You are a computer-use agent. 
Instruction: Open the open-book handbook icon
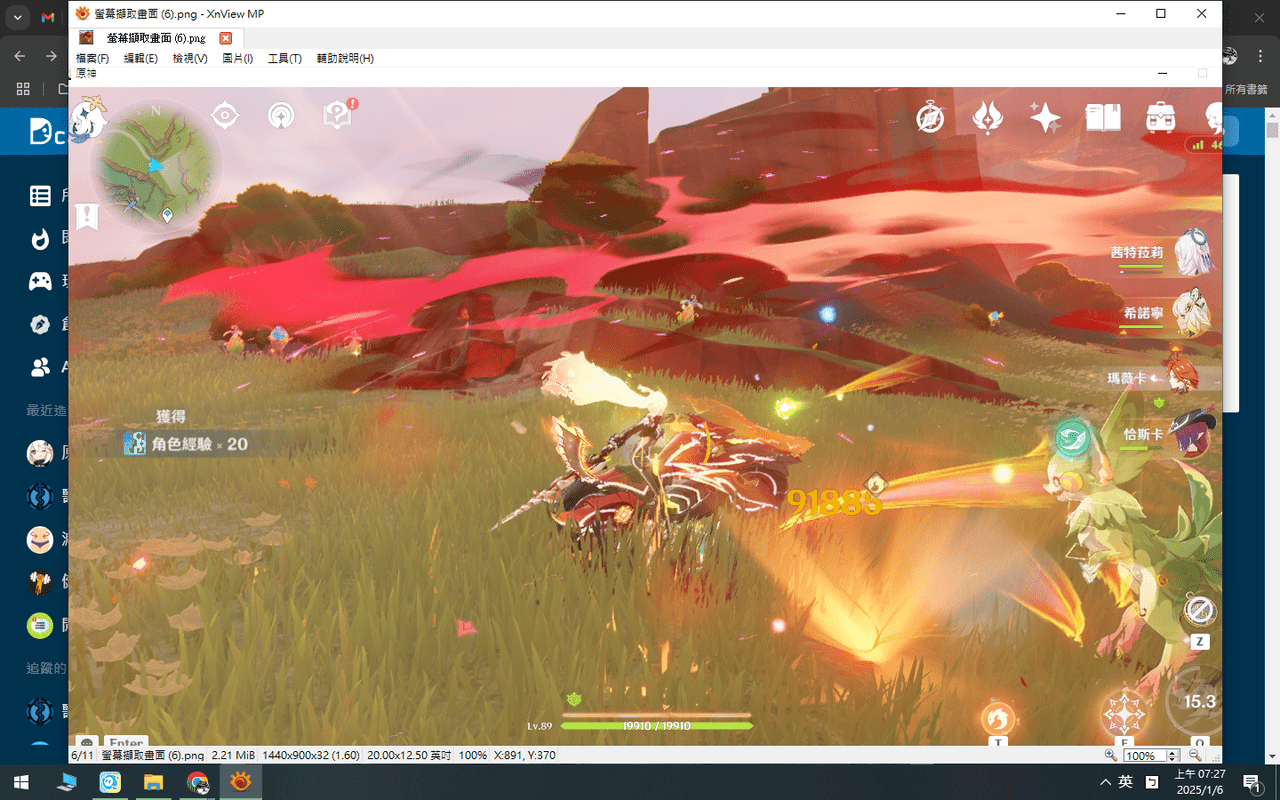coord(1103,118)
